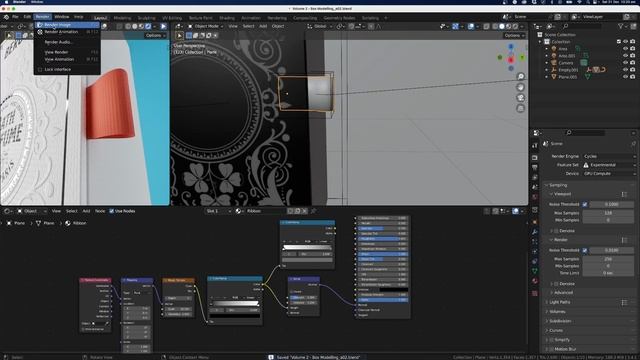This screenshot has width=640, height=360.
Task: Click the Blender logo icon
Action: click(6, 17)
